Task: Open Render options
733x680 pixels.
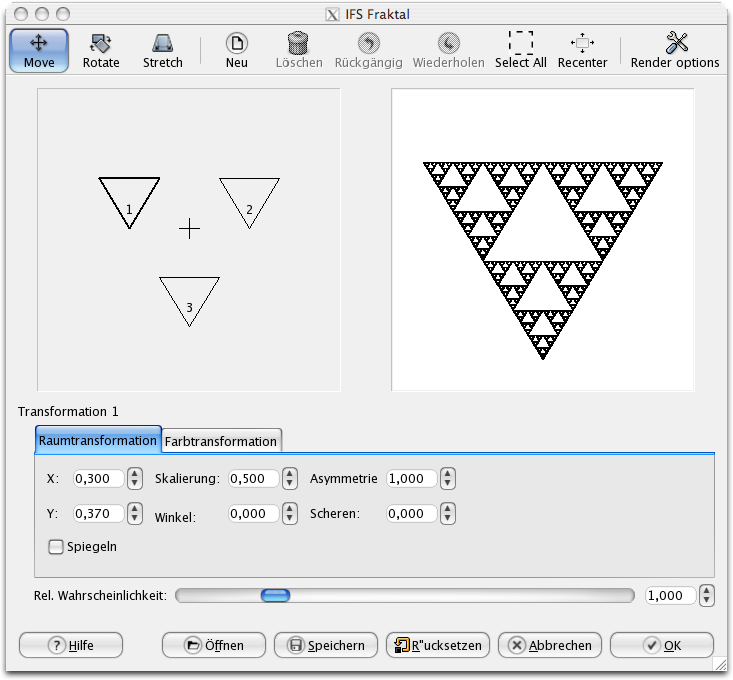Action: point(675,50)
